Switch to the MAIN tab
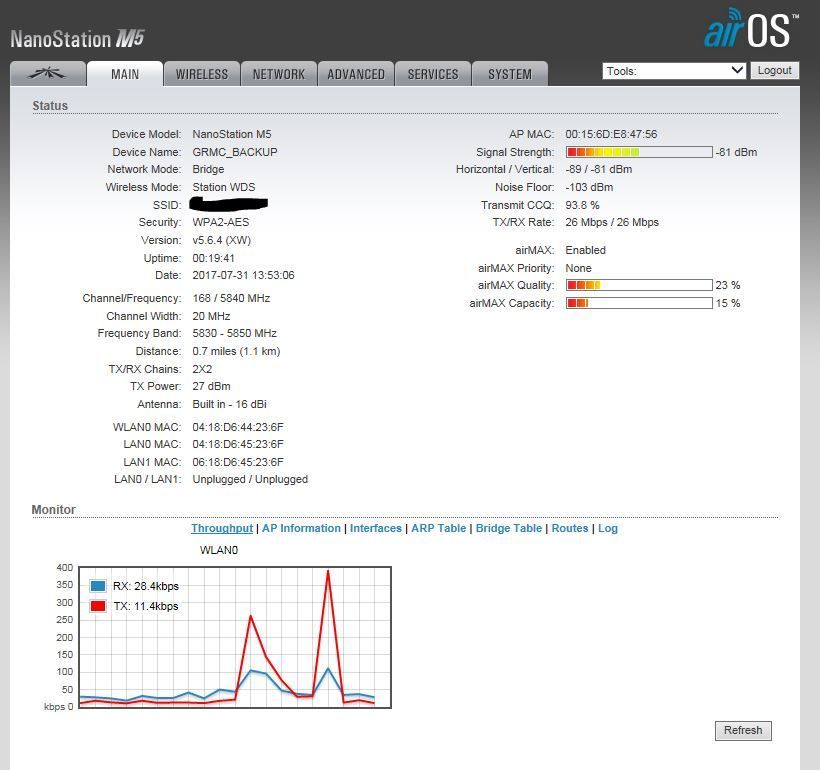 pos(125,74)
